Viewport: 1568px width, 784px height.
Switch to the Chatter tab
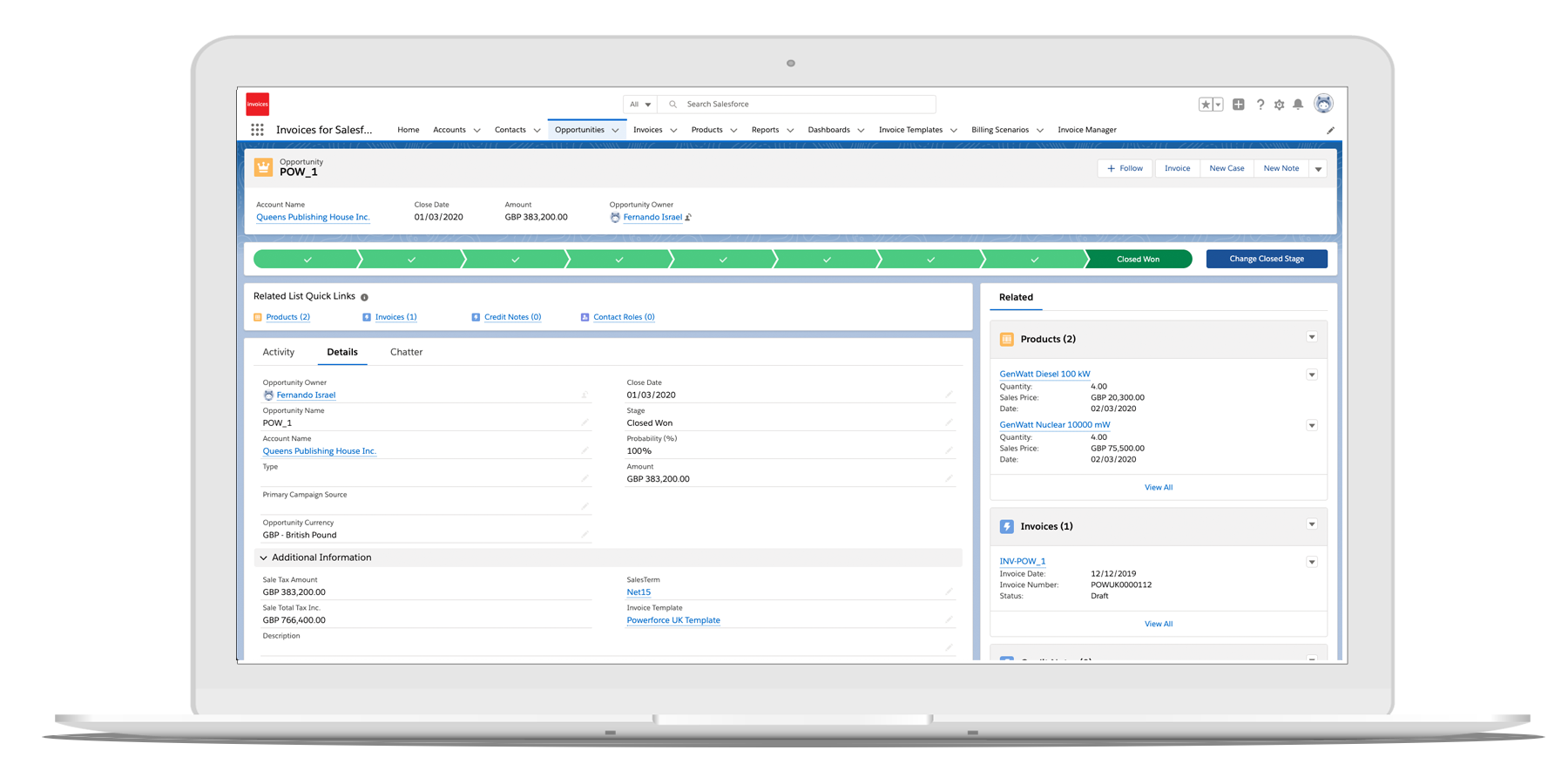click(406, 352)
